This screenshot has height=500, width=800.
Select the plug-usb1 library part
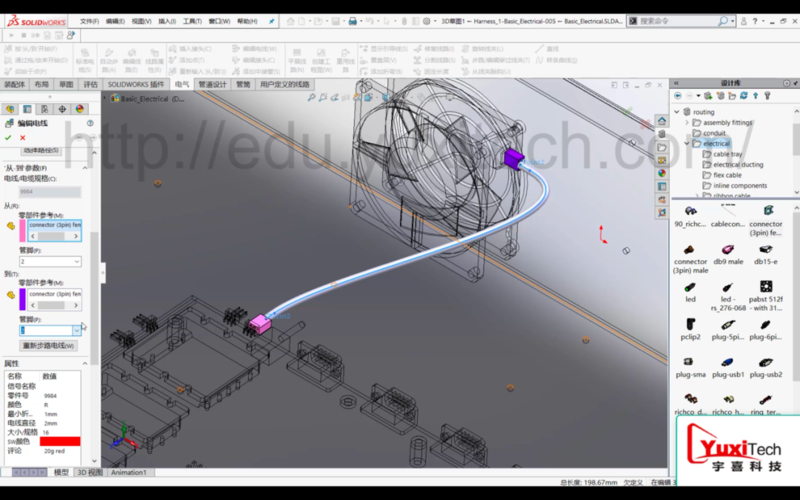pos(728,368)
